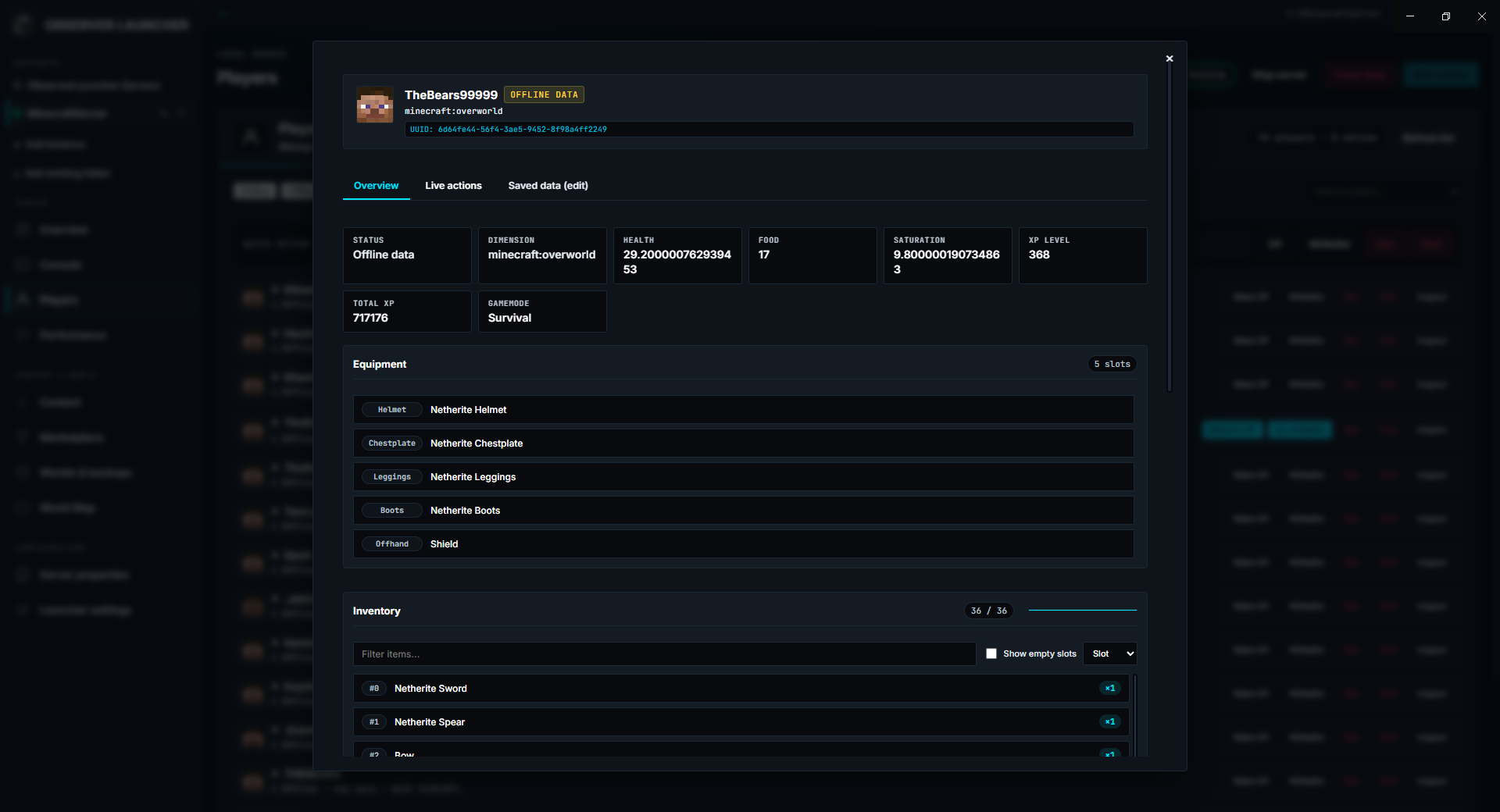Select the Netherite Leggings item name
The image size is (1500, 812).
point(473,477)
